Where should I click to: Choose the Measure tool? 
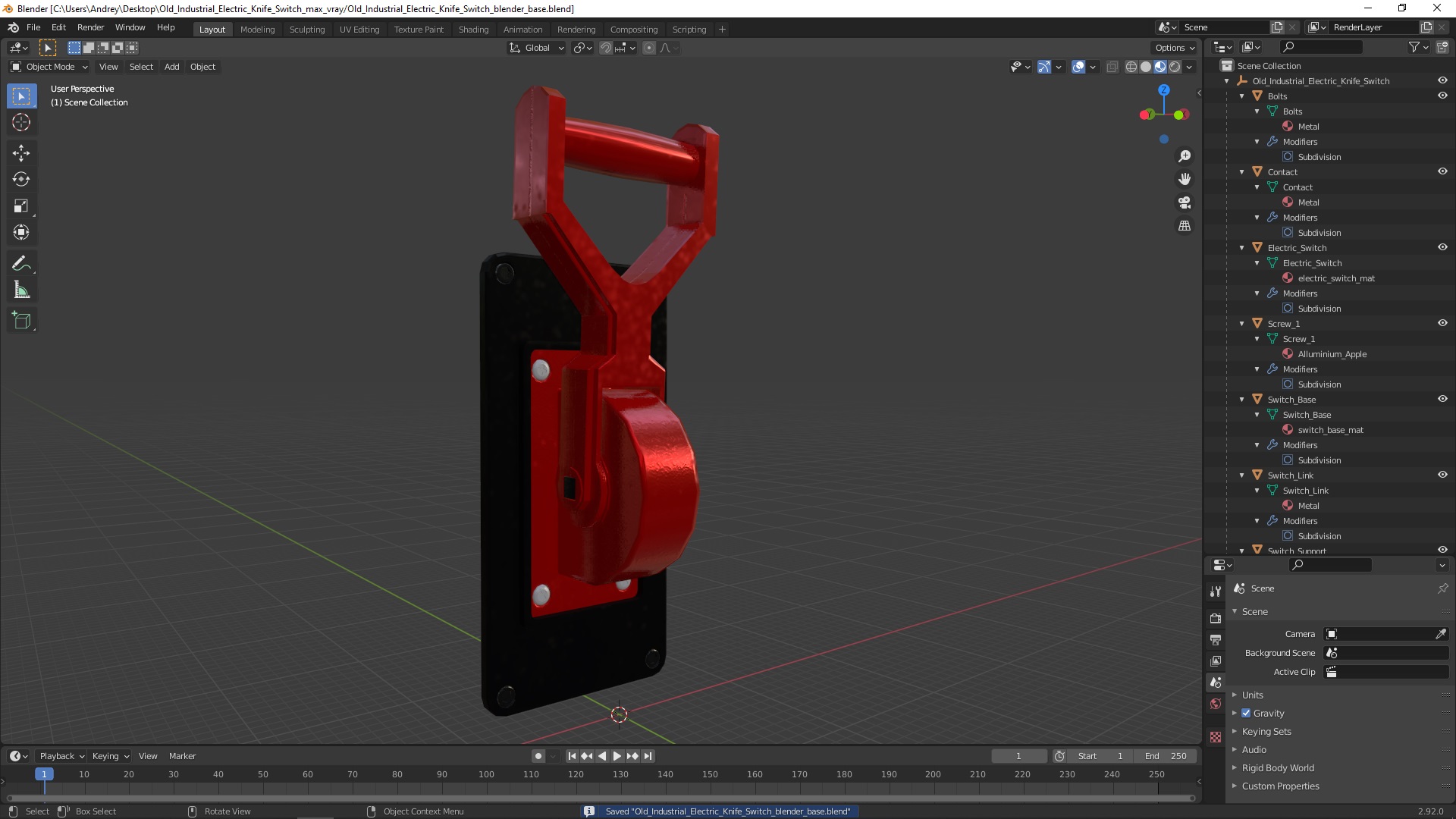point(21,290)
